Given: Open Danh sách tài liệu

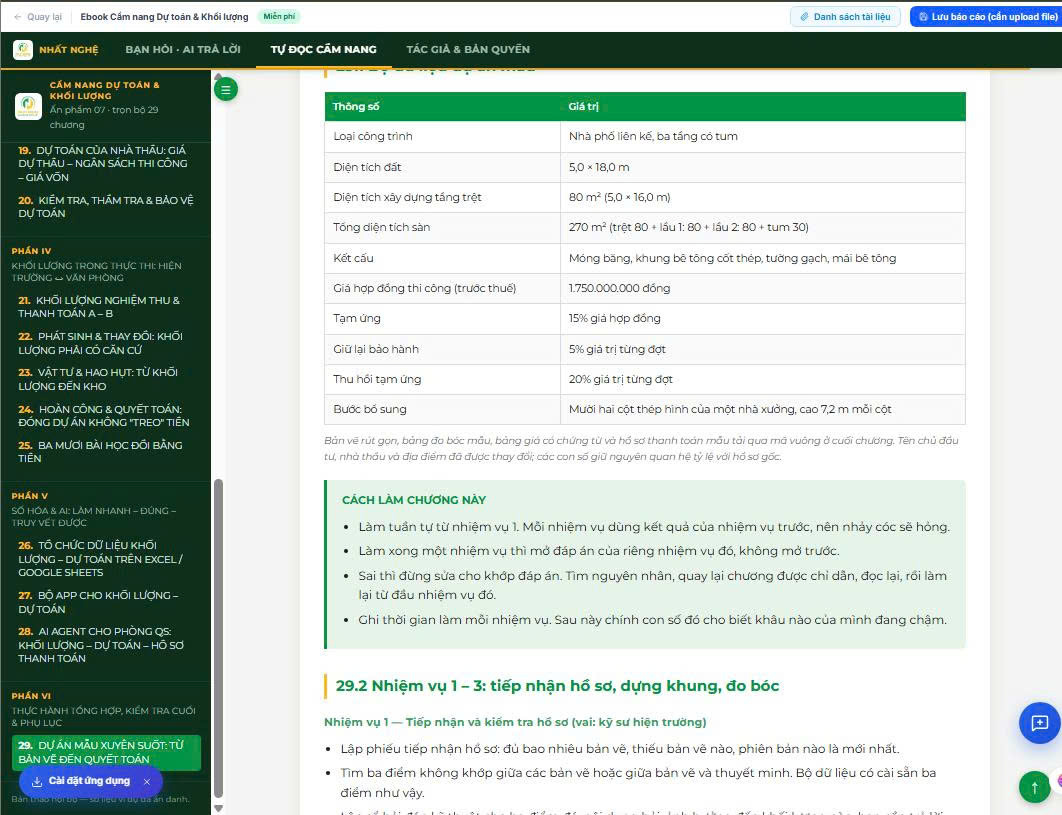Looking at the screenshot, I should point(845,17).
